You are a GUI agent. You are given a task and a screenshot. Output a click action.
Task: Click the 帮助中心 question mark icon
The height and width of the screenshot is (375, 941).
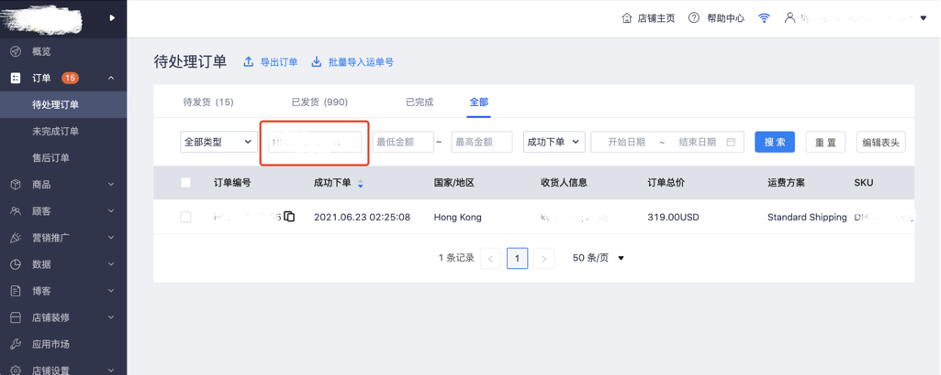click(x=694, y=18)
